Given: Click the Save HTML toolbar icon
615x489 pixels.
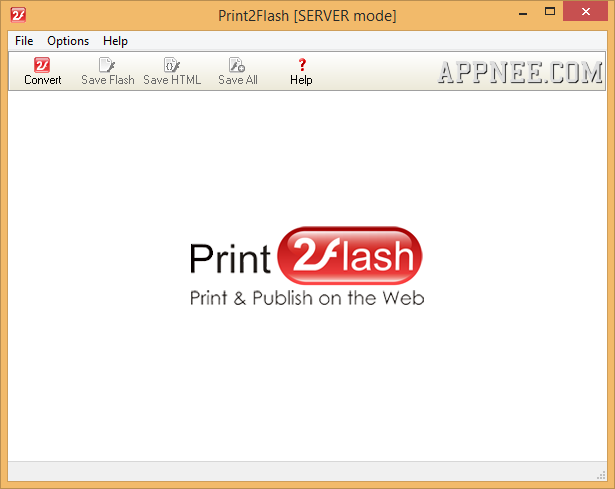Looking at the screenshot, I should [171, 65].
